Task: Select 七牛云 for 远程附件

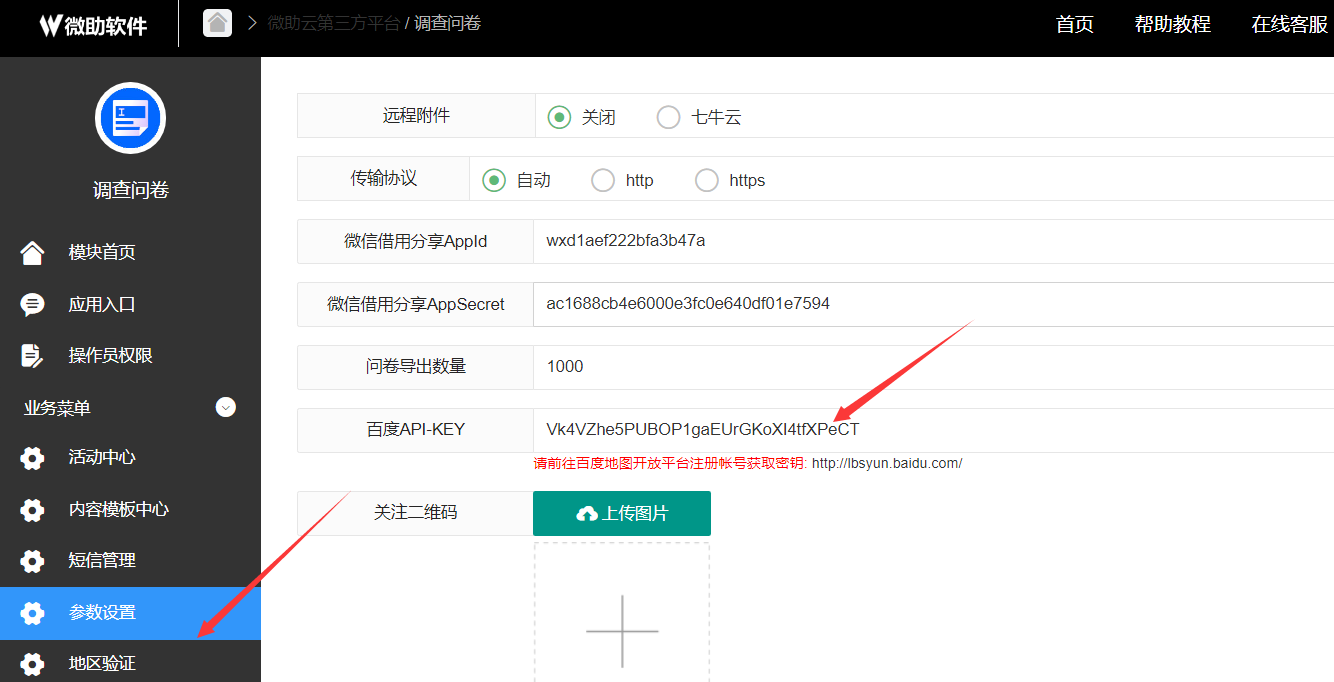Action: (668, 117)
